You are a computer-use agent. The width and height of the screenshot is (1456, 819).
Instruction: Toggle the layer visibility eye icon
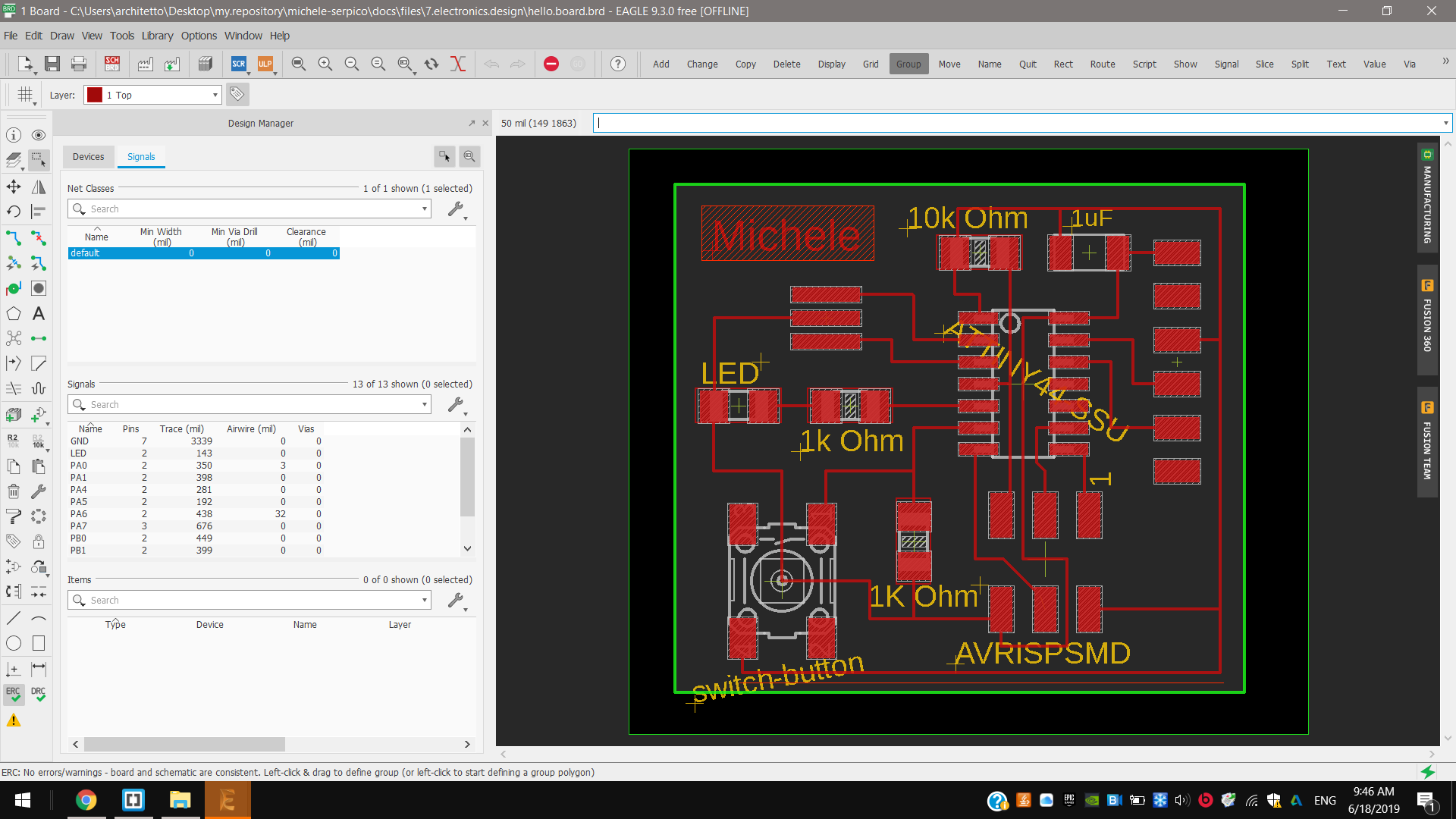pyautogui.click(x=39, y=135)
